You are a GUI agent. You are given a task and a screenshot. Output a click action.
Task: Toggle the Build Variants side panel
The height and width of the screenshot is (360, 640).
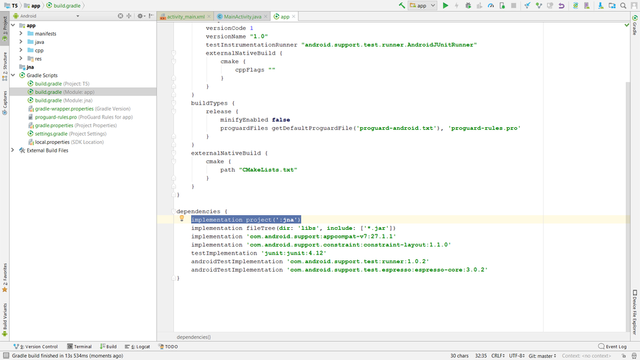coord(4,320)
